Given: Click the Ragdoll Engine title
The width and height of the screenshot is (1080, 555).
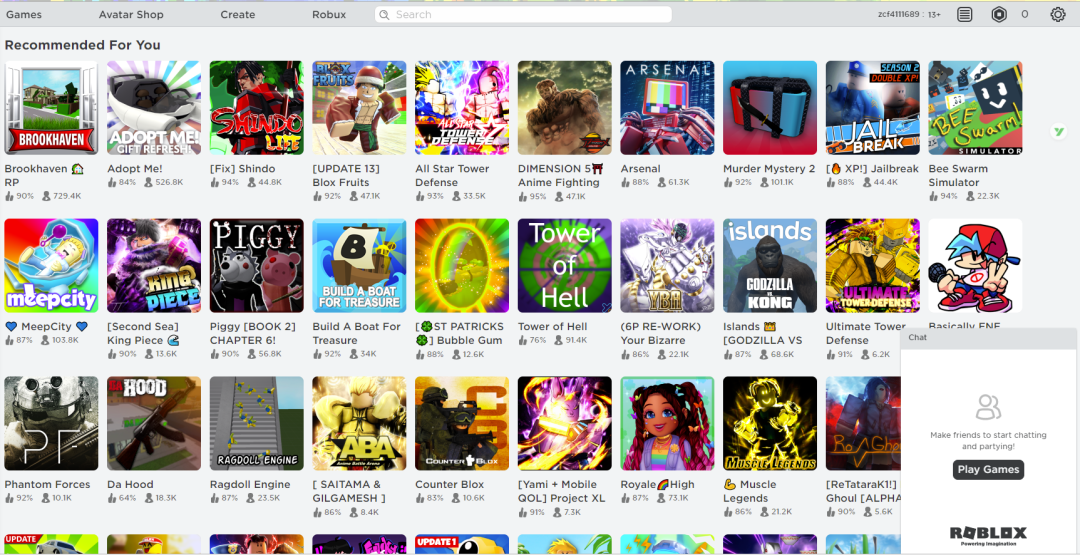Looking at the screenshot, I should coord(250,484).
